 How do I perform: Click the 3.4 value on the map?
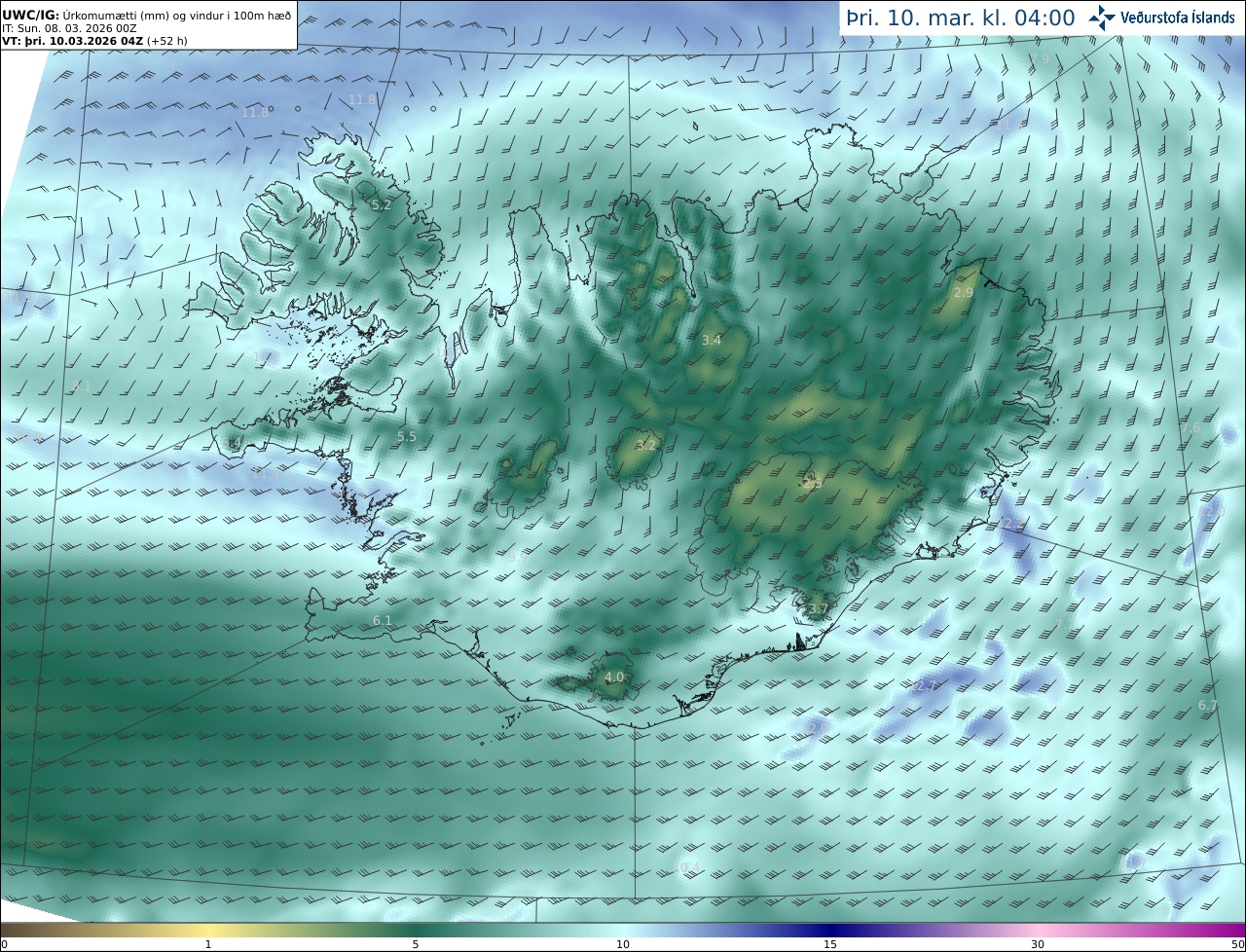click(x=712, y=340)
